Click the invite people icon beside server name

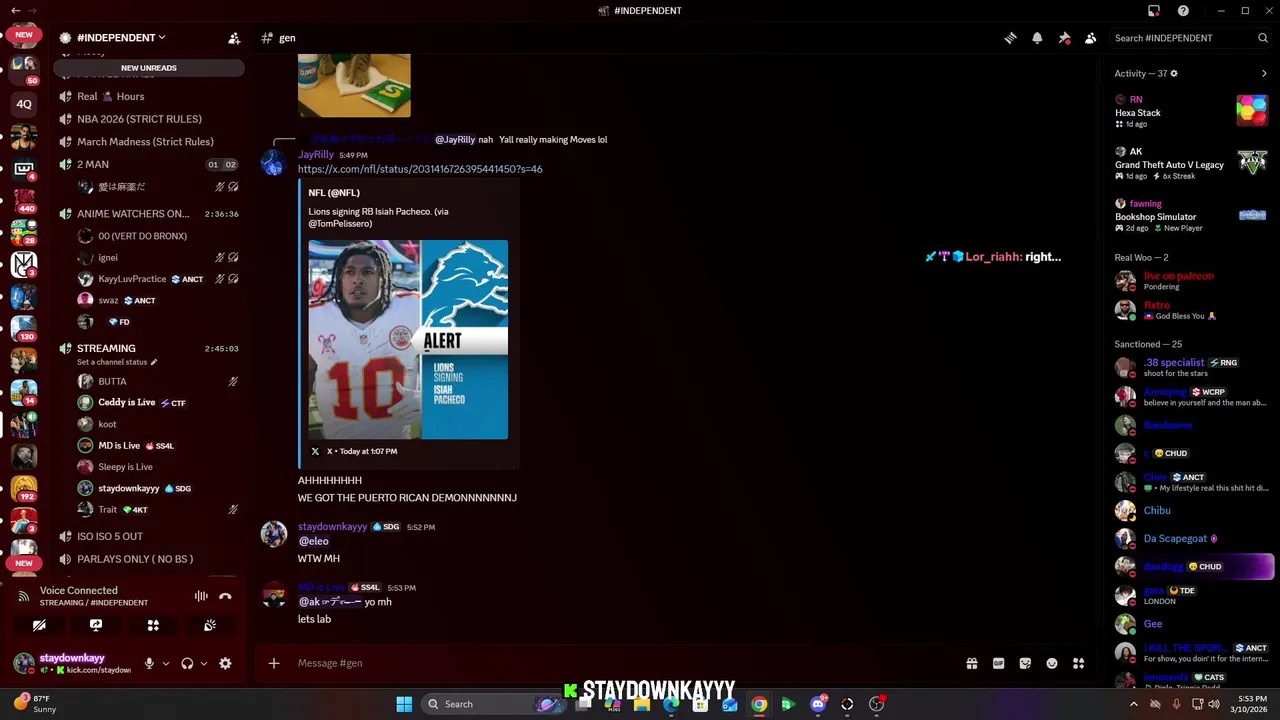coord(234,38)
